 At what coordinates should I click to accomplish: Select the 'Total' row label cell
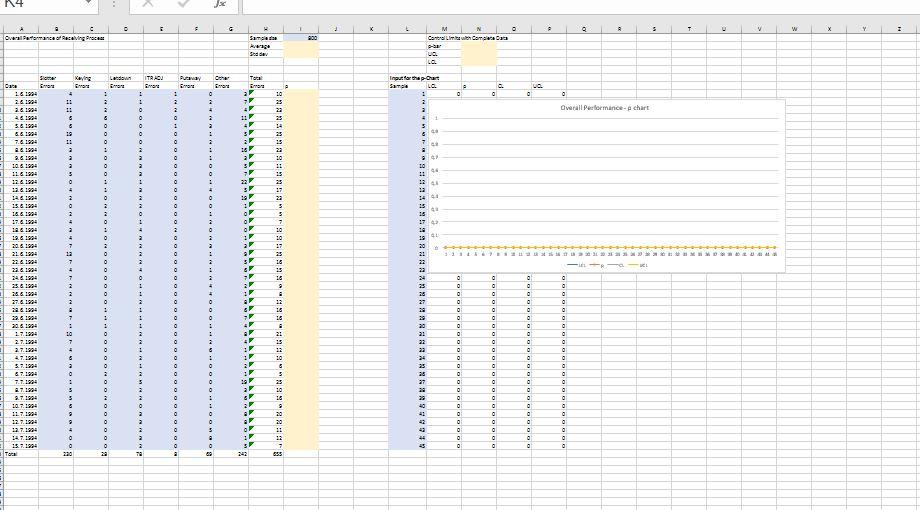[21, 454]
